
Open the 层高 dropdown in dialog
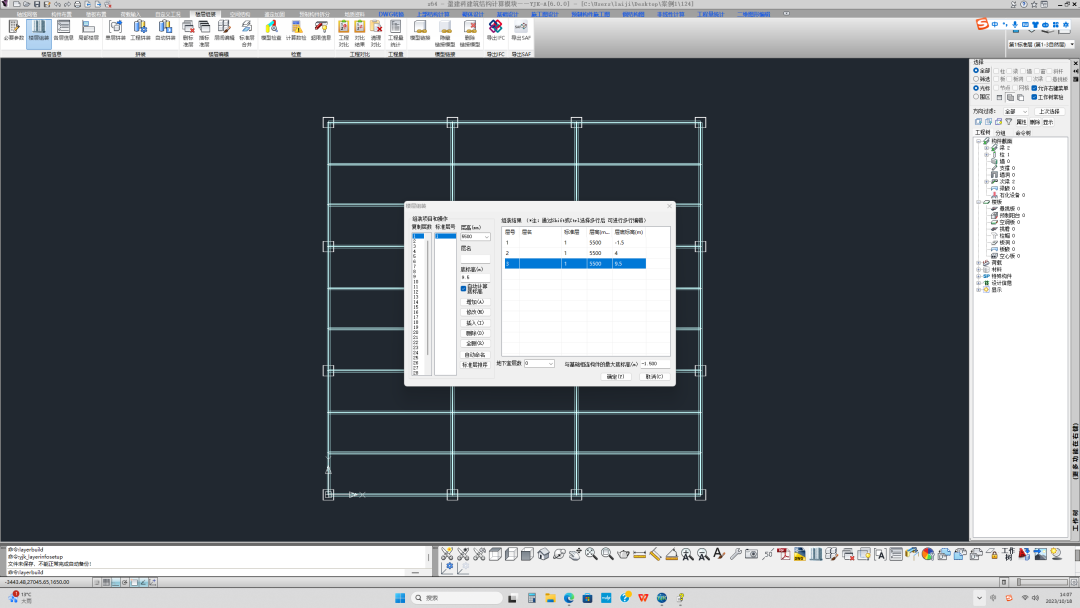pos(486,236)
